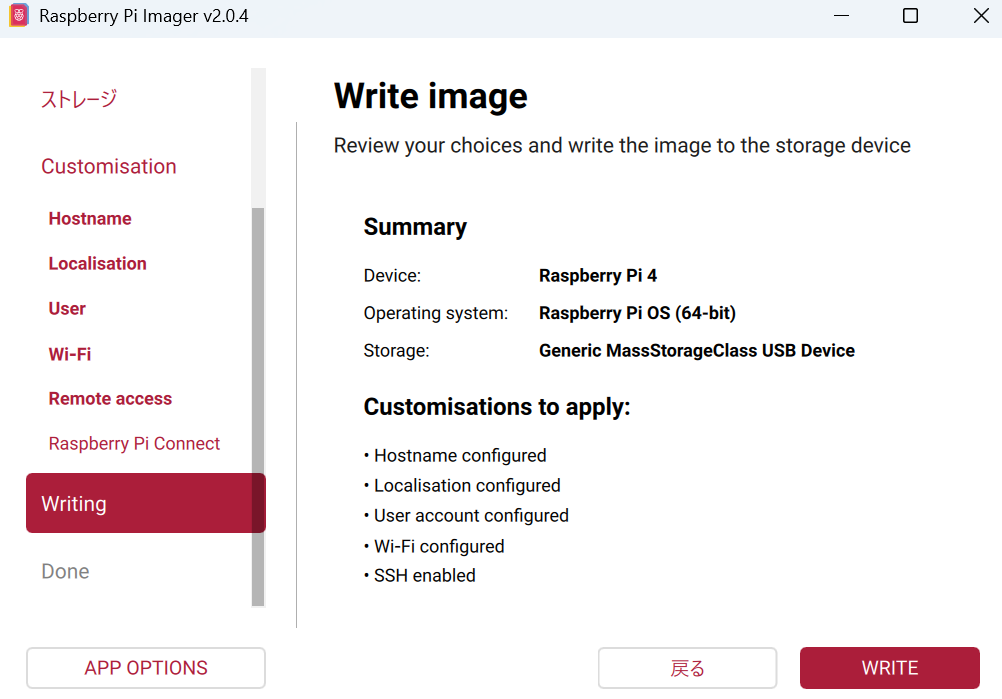Click the 戻る back button

click(687, 668)
